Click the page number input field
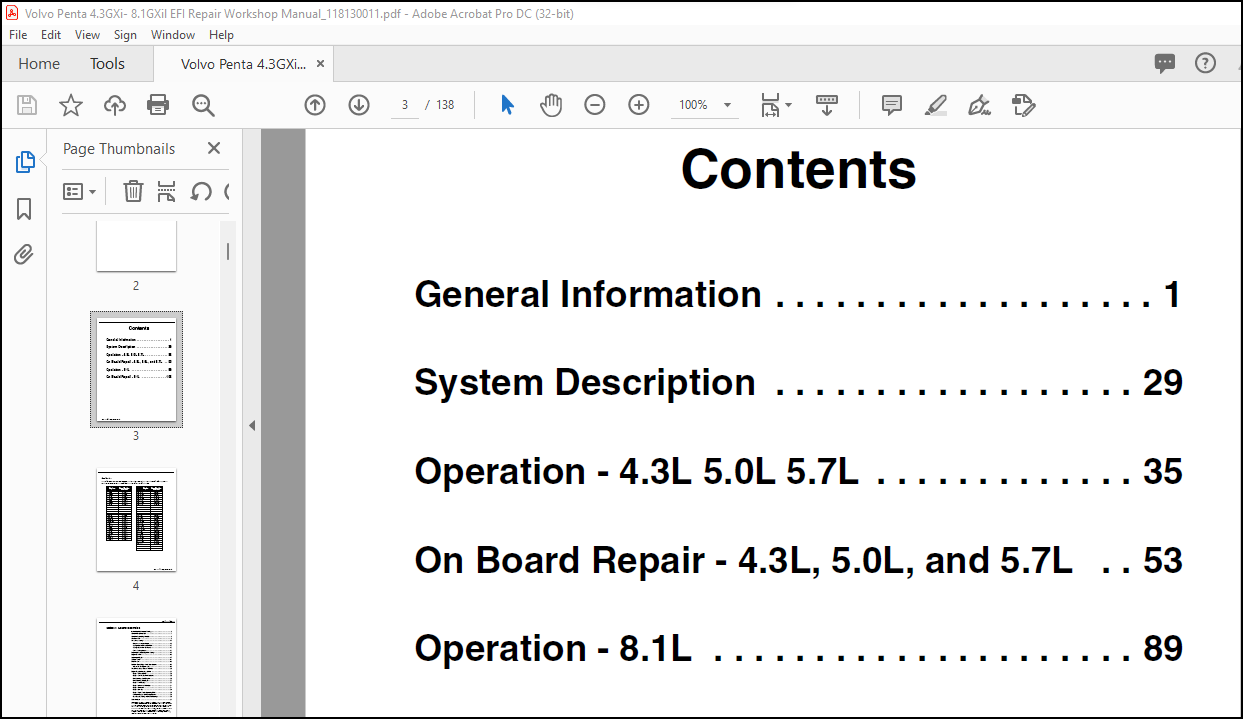The height and width of the screenshot is (719, 1243). 404,105
